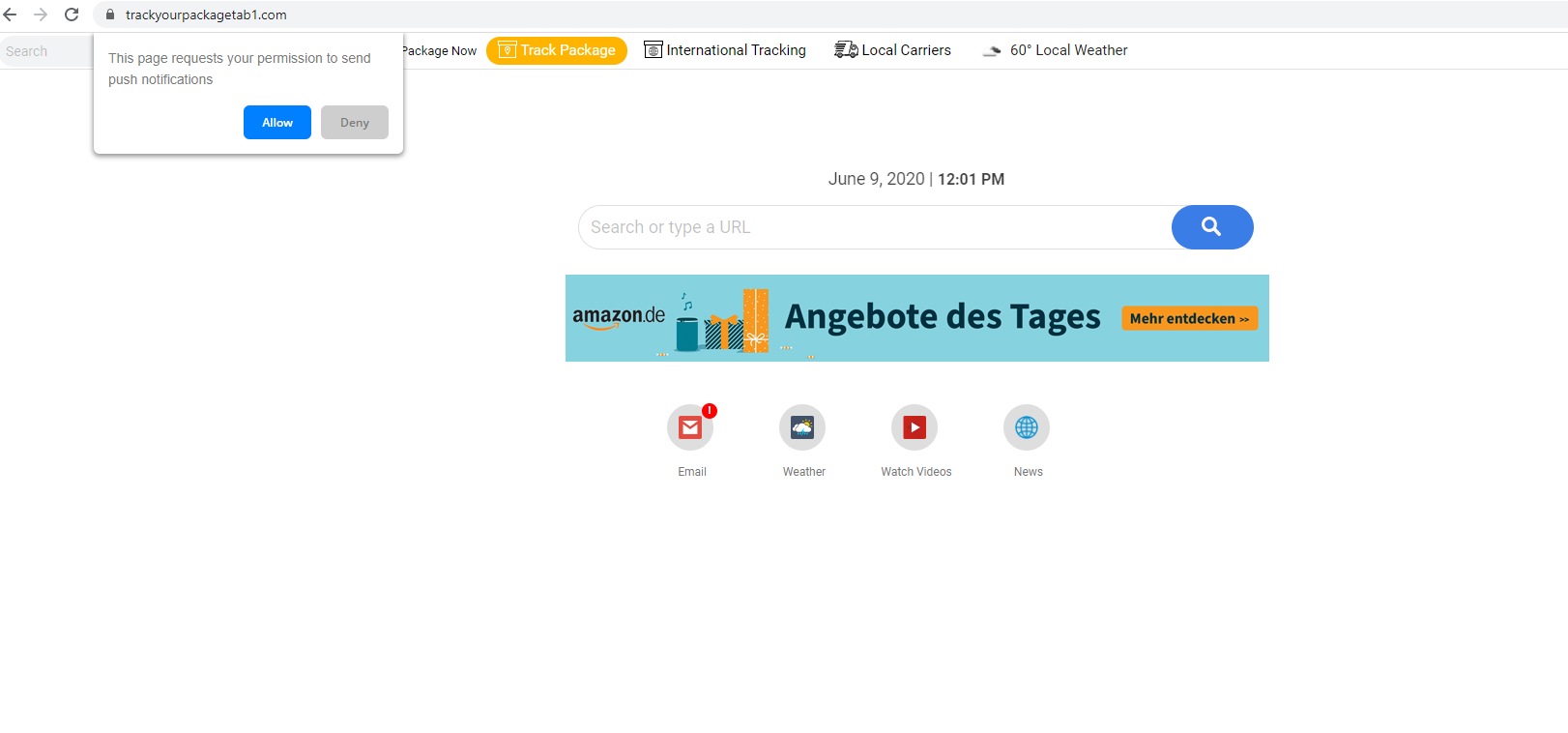Click the padlock icon in address bar
Image resolution: width=1568 pixels, height=733 pixels.
point(110,15)
